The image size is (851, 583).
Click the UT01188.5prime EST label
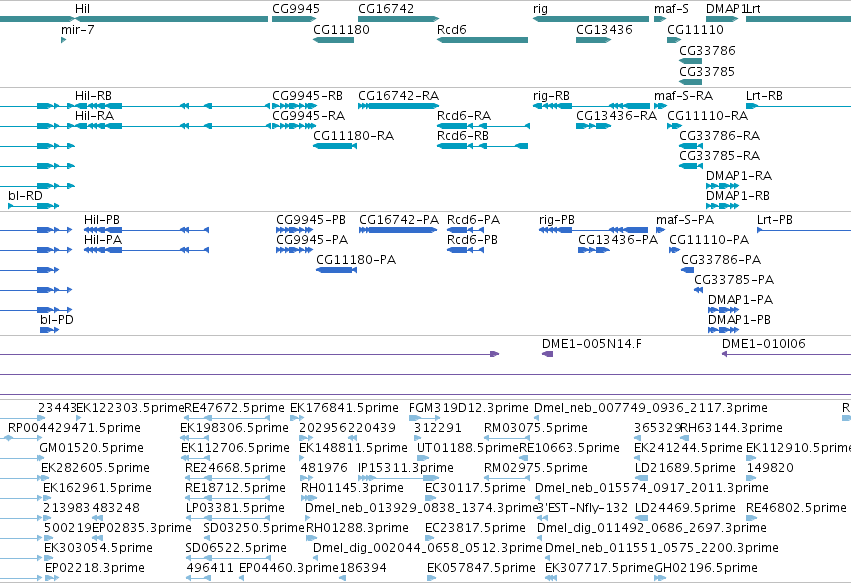click(468, 448)
